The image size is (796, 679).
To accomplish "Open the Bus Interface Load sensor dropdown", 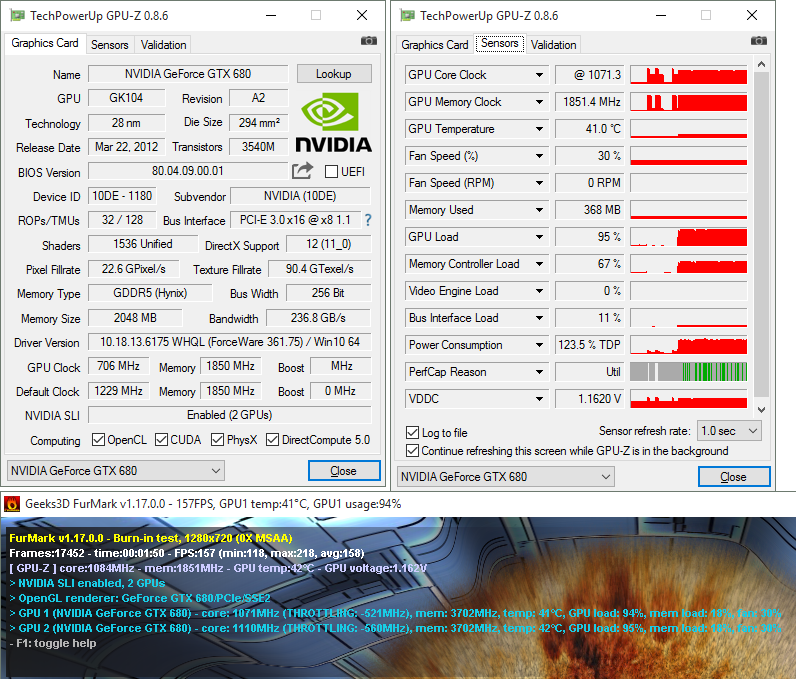I will pos(539,318).
